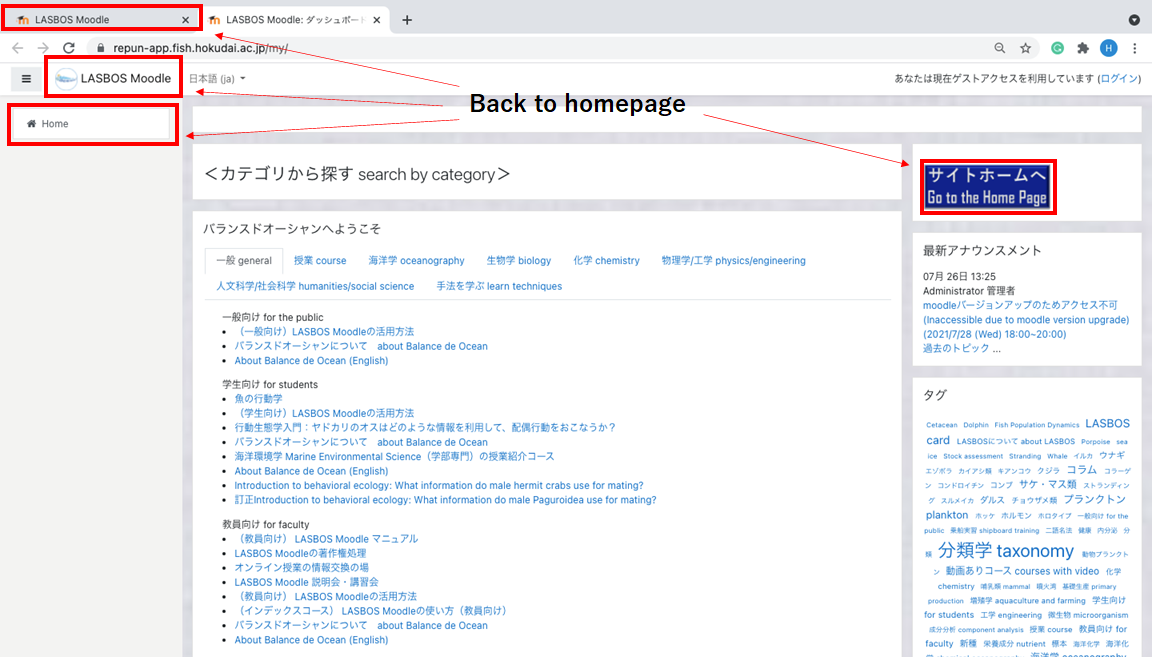This screenshot has width=1152, height=657.
Task: Expand the 日本語 (ja) language dropdown
Action: pos(217,79)
